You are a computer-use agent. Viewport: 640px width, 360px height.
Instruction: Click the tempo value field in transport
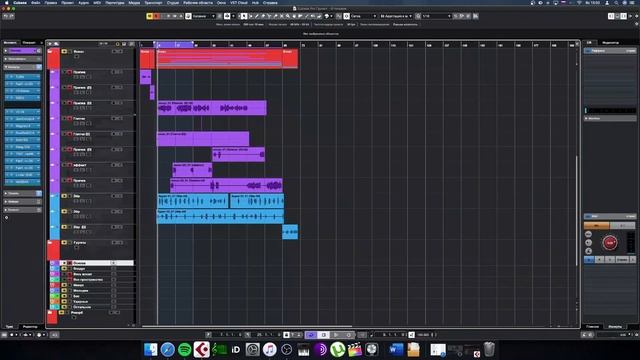(423, 335)
